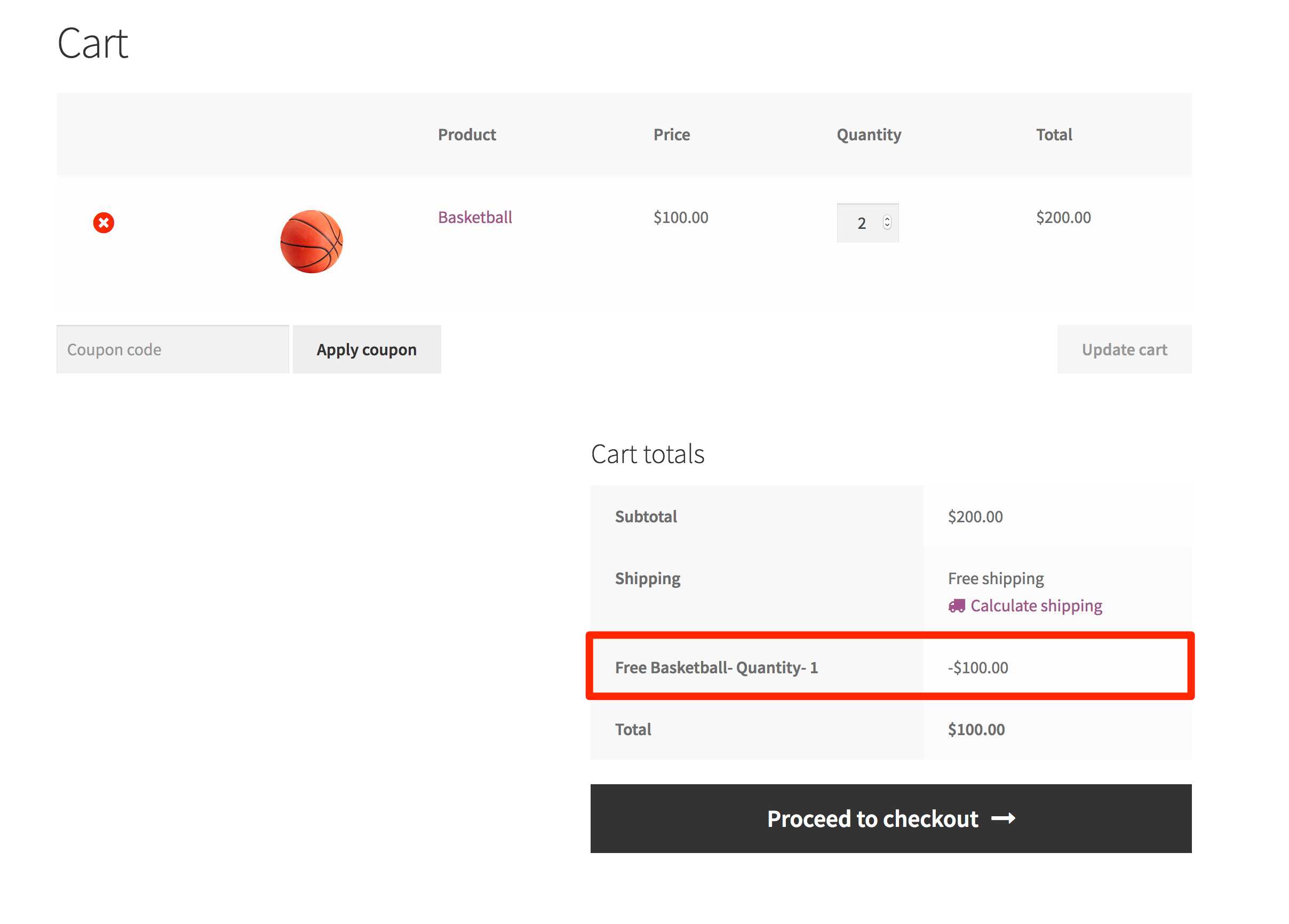This screenshot has width=1289, height=924.
Task: Proceed to checkout
Action: coord(890,818)
